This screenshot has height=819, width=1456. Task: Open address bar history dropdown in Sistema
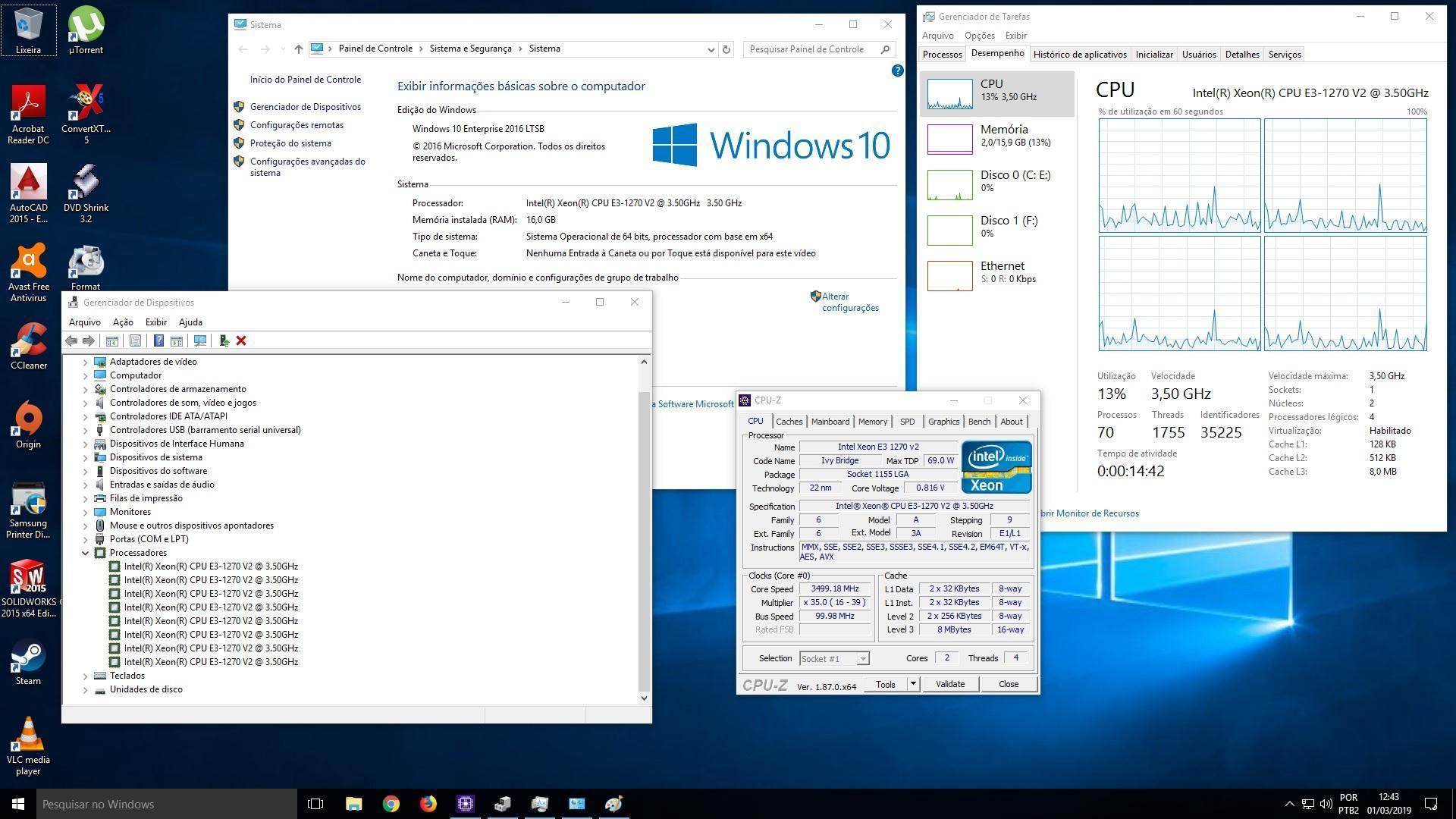[x=711, y=49]
